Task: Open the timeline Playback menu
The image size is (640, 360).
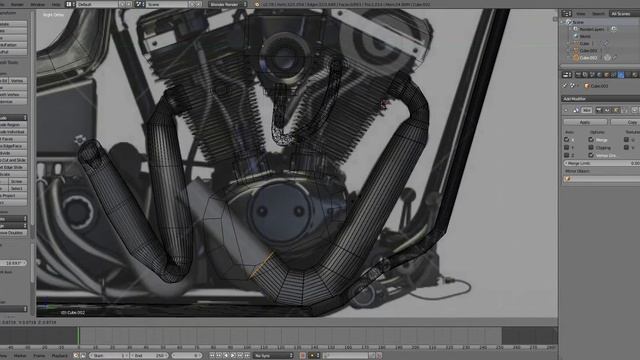Action: coord(60,356)
